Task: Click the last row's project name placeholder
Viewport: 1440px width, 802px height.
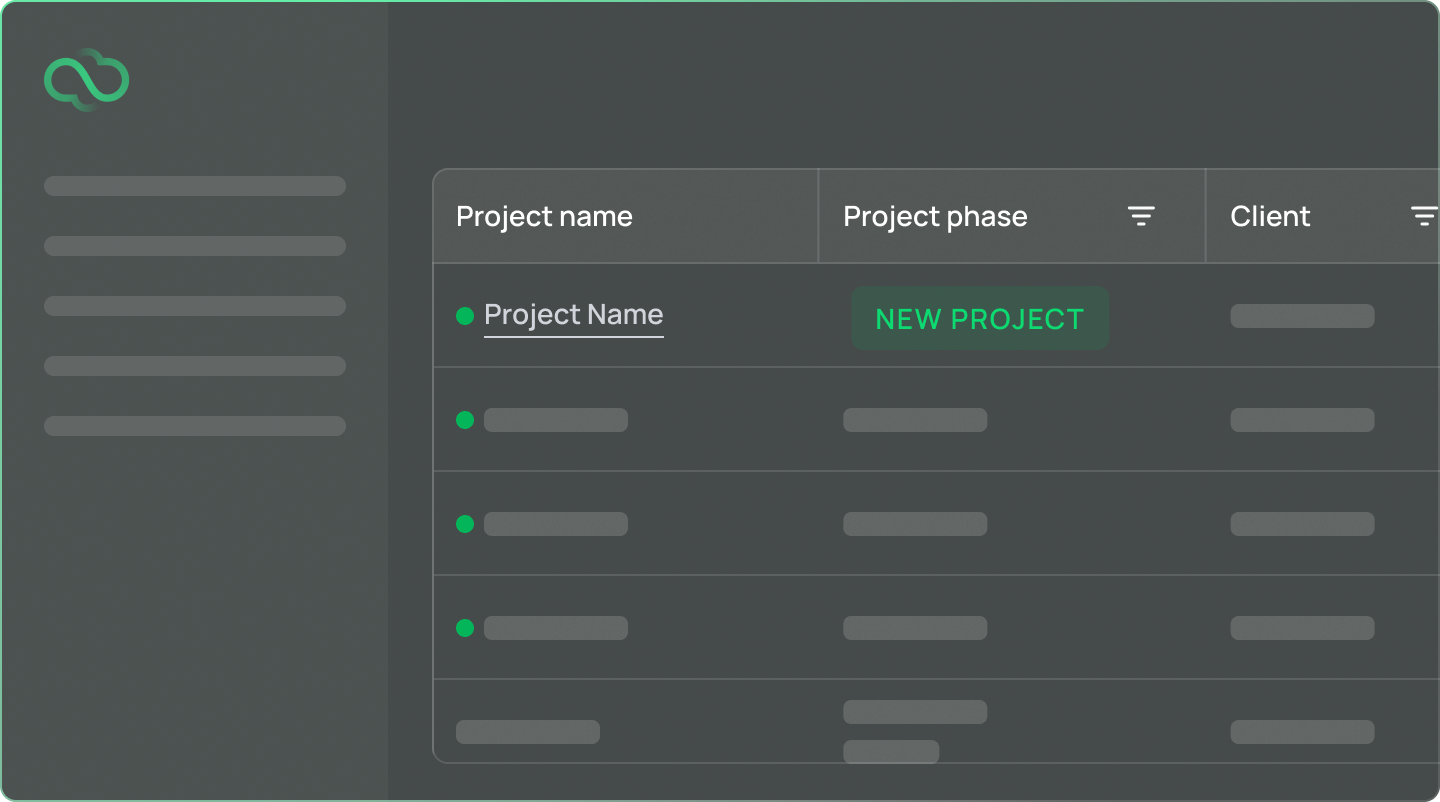Action: coord(528,732)
